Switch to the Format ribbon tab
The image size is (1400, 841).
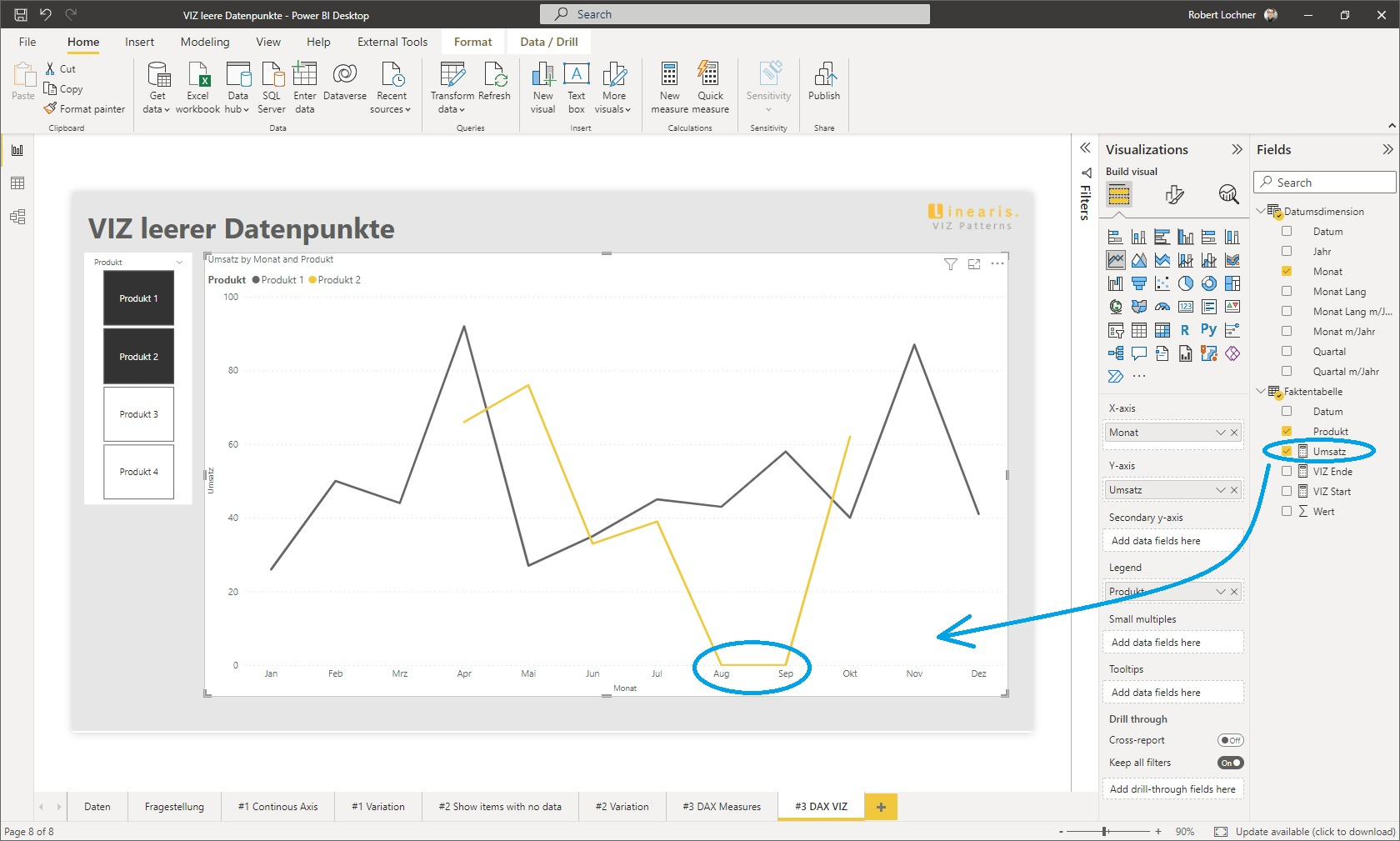[x=472, y=41]
